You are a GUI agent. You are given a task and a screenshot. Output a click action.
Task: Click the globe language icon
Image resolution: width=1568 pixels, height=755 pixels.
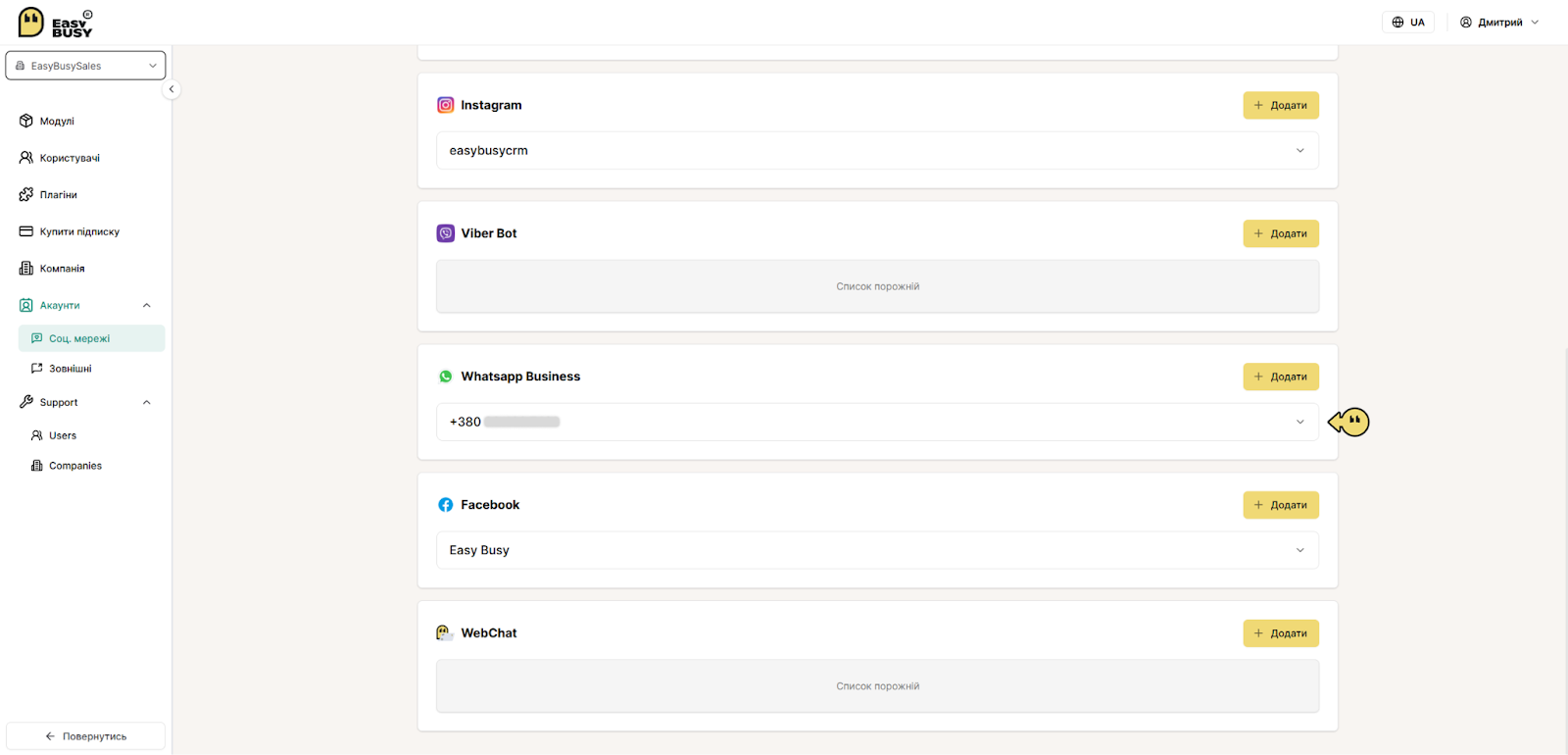(1398, 23)
